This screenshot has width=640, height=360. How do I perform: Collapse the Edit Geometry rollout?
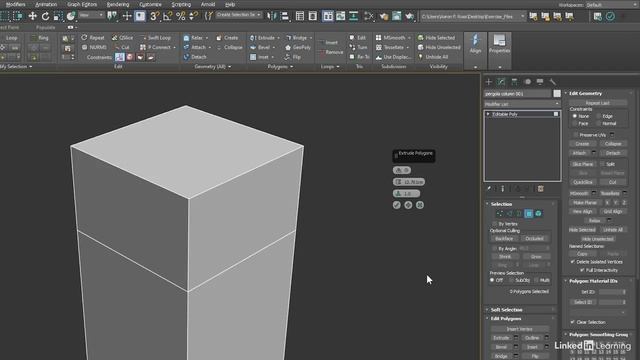pos(585,93)
